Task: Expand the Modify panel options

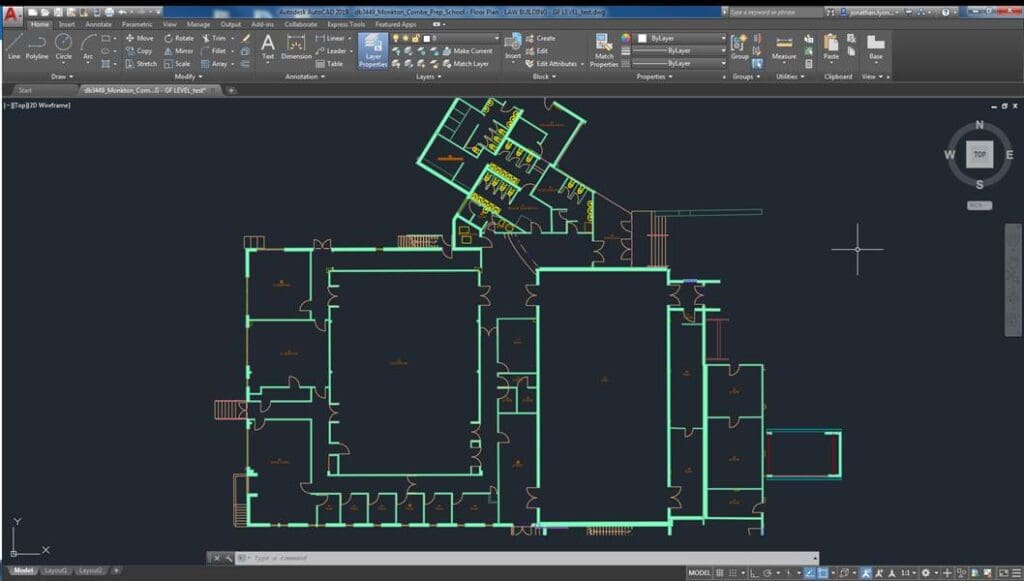Action: [187, 76]
